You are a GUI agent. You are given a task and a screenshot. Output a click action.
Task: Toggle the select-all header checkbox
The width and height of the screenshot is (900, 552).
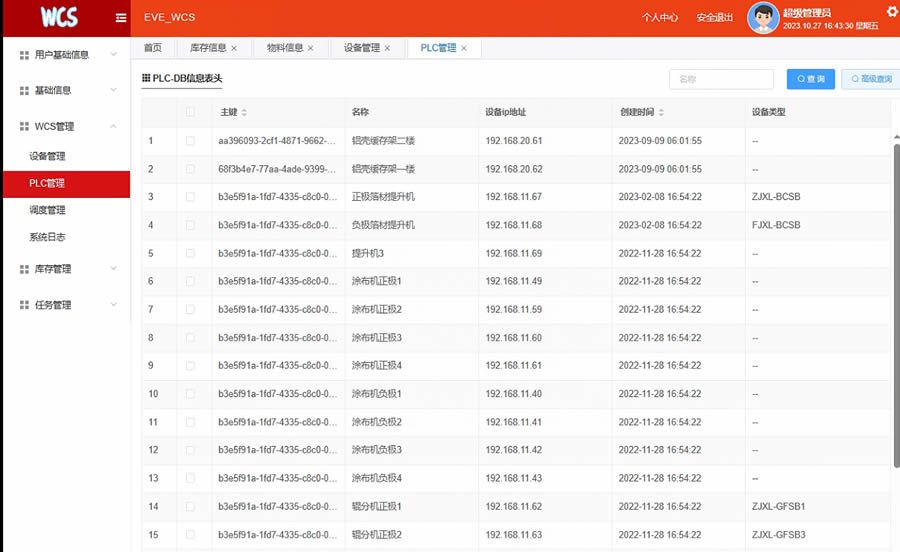[x=190, y=112]
